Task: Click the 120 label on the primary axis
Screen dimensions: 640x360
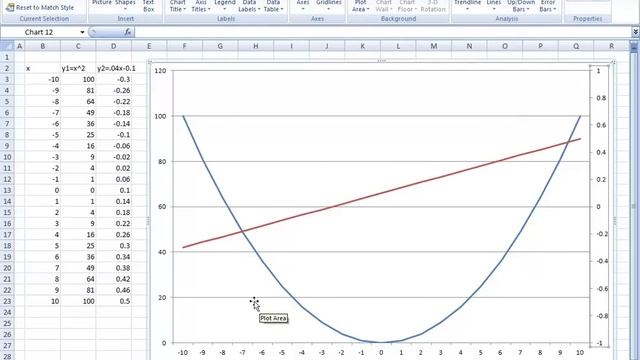Action: (x=160, y=71)
